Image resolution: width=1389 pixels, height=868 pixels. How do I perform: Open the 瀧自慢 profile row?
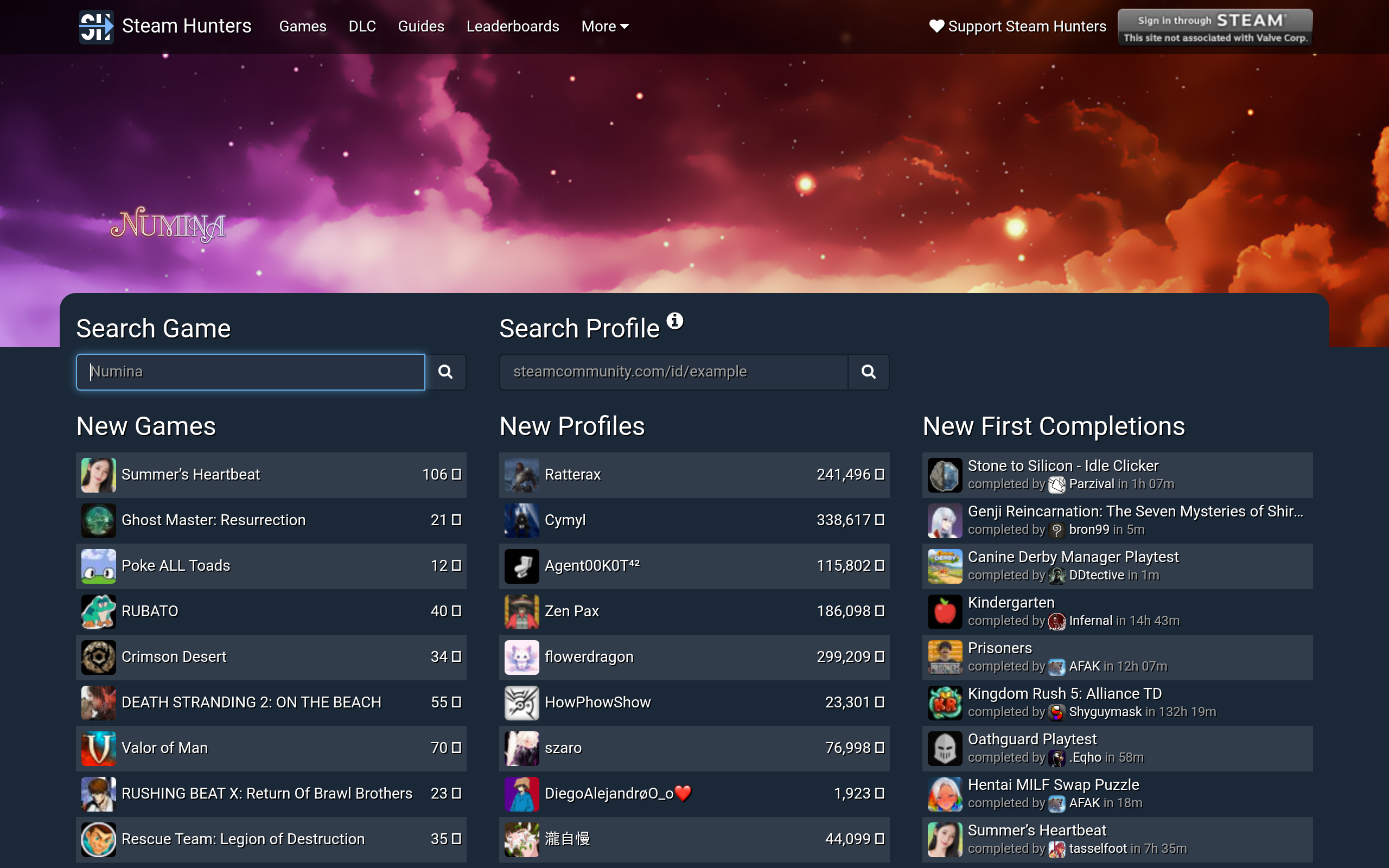[x=694, y=839]
